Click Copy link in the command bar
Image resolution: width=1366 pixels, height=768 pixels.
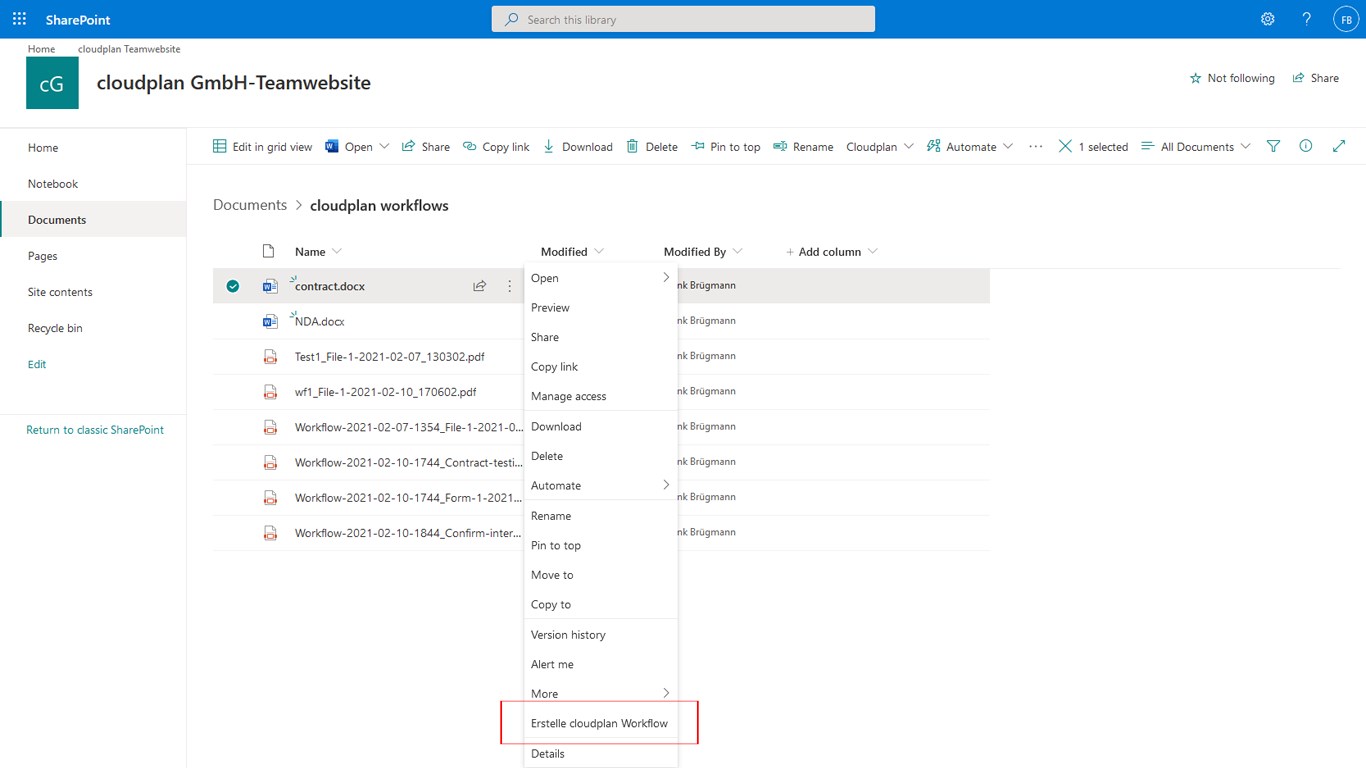[497, 146]
